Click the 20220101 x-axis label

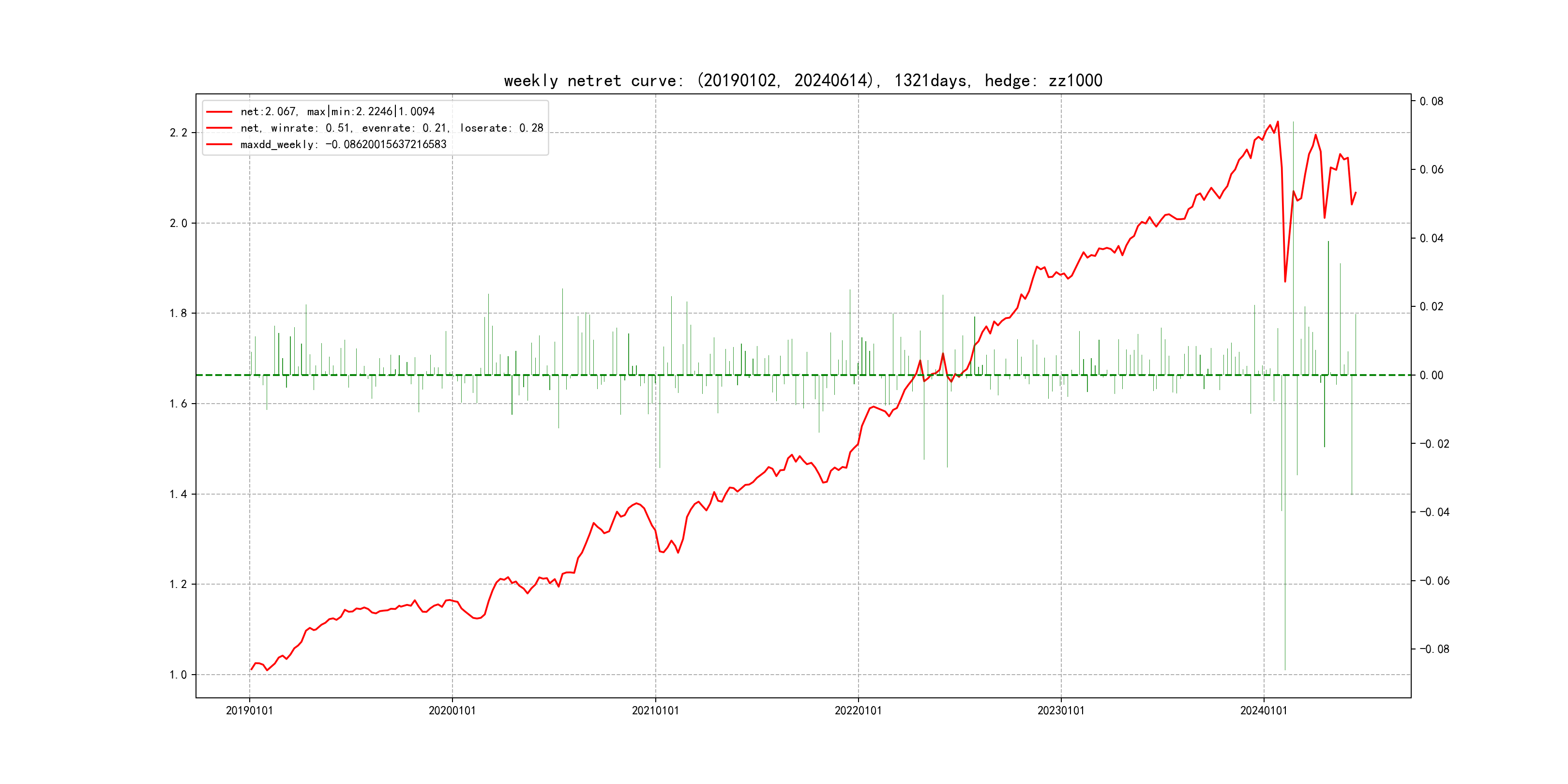pos(858,710)
